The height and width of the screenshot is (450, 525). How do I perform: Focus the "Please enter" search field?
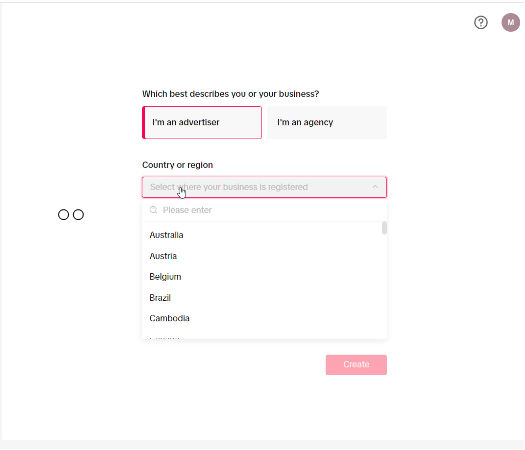click(265, 210)
